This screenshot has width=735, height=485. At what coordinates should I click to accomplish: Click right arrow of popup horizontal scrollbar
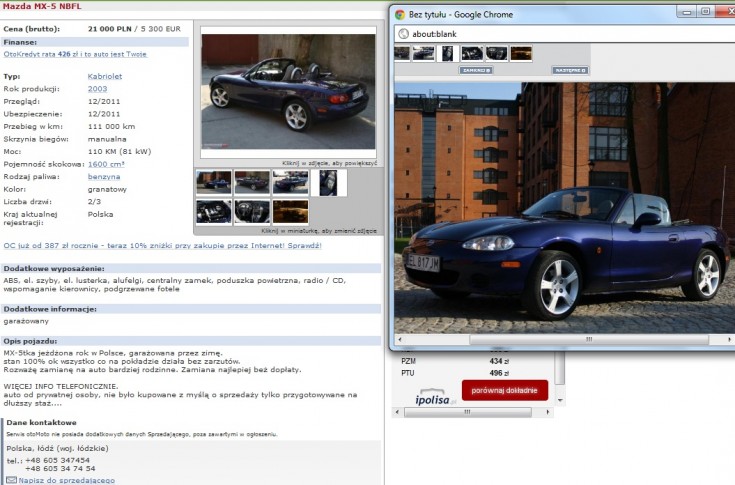730,339
